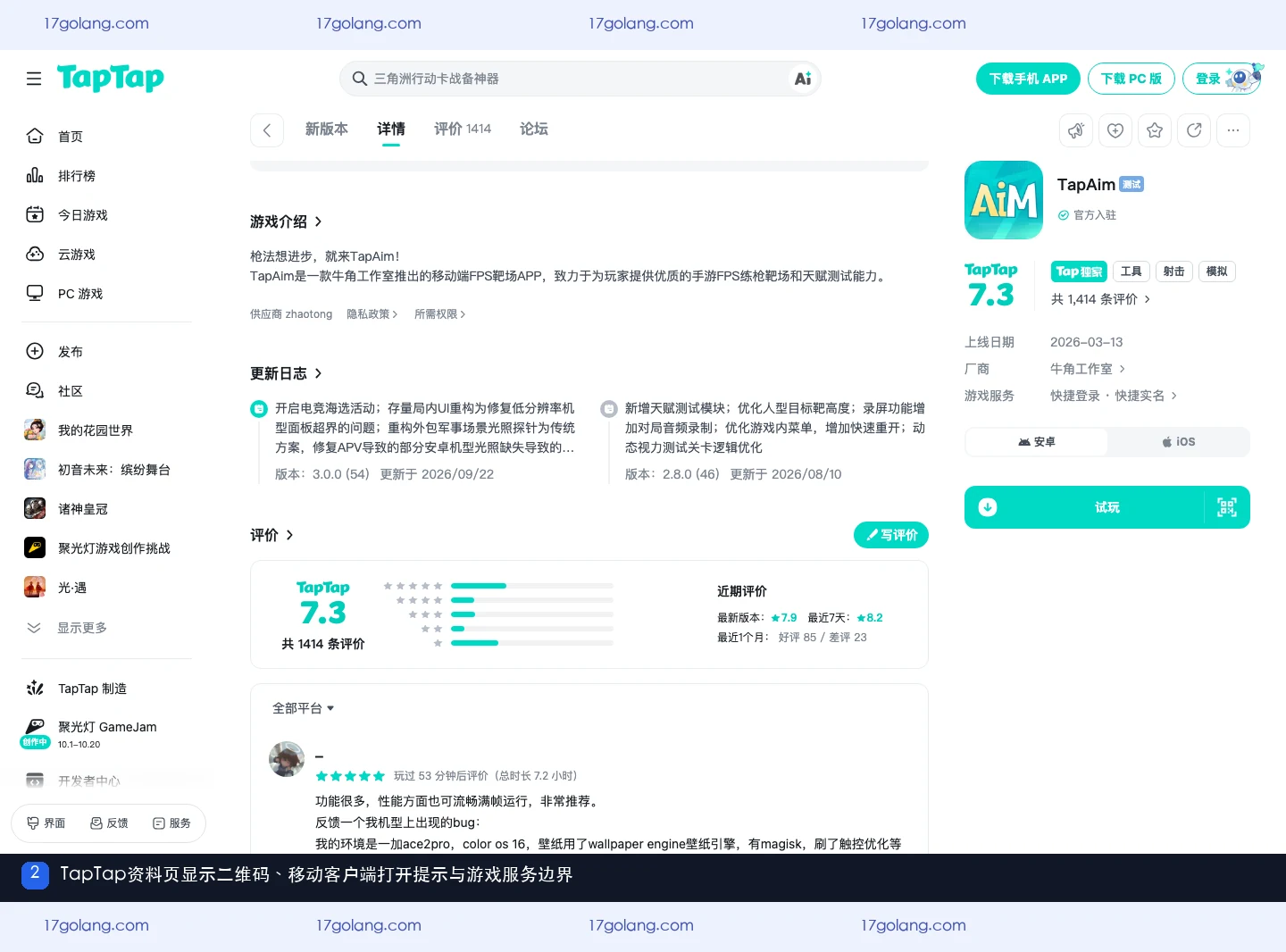This screenshot has width=1286, height=952.
Task: Click the megaphone icon above the TapAim panel
Action: (x=1076, y=130)
